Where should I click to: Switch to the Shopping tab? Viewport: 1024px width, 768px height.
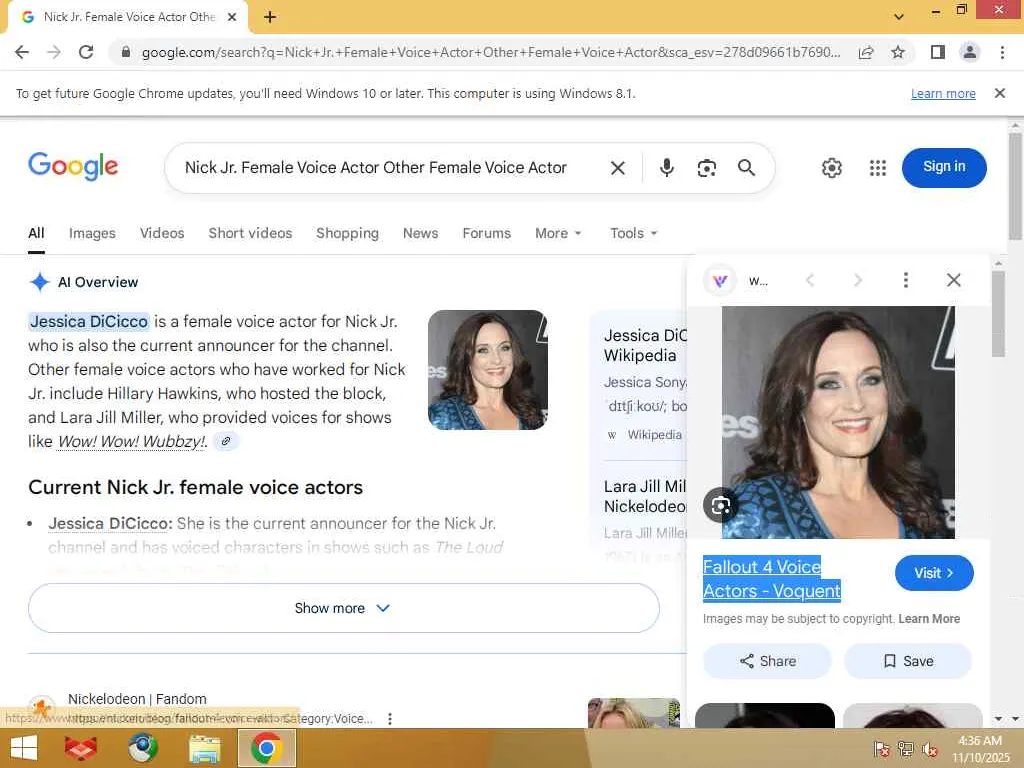coord(347,233)
